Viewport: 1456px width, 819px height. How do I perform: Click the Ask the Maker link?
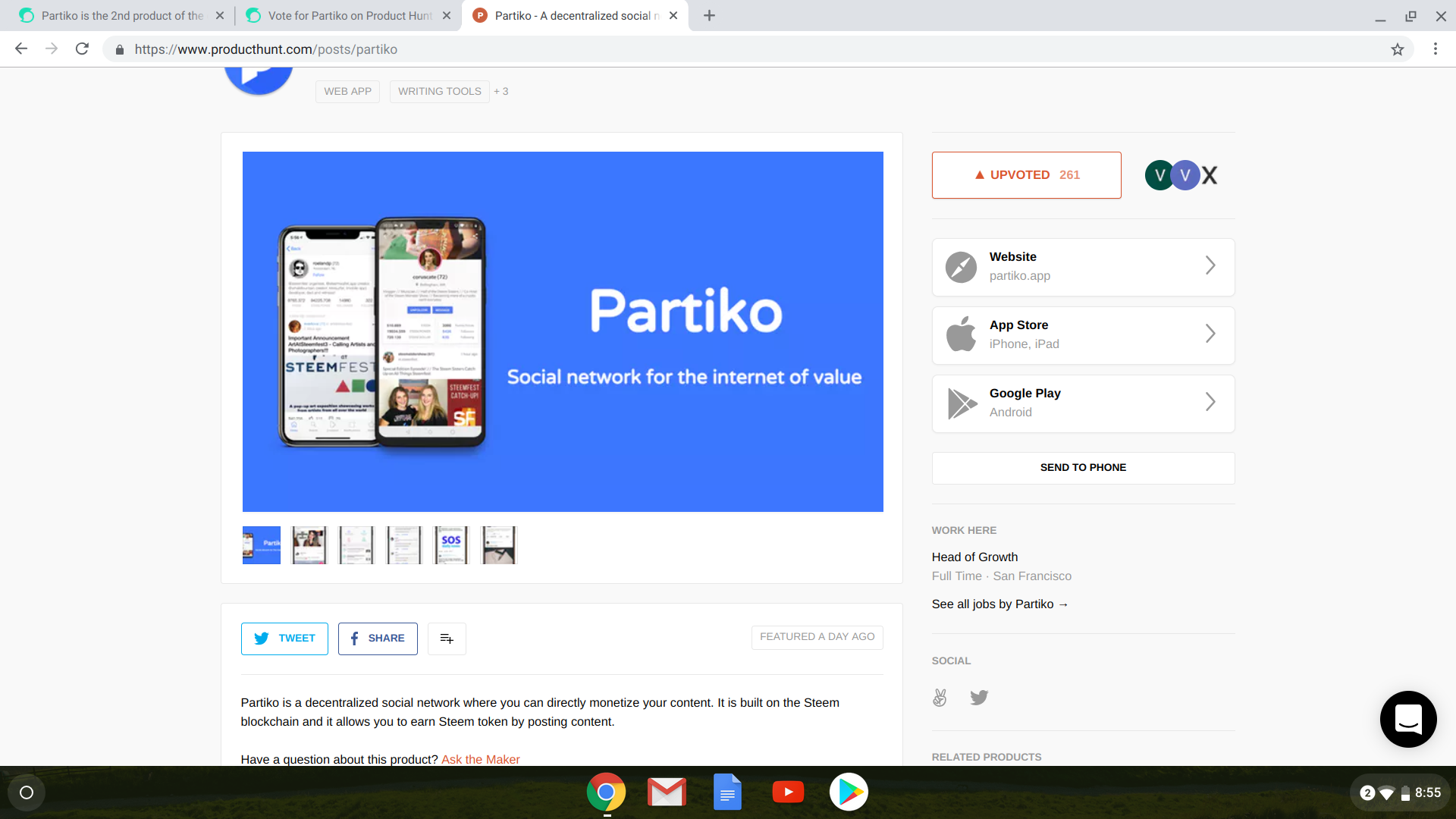480,759
